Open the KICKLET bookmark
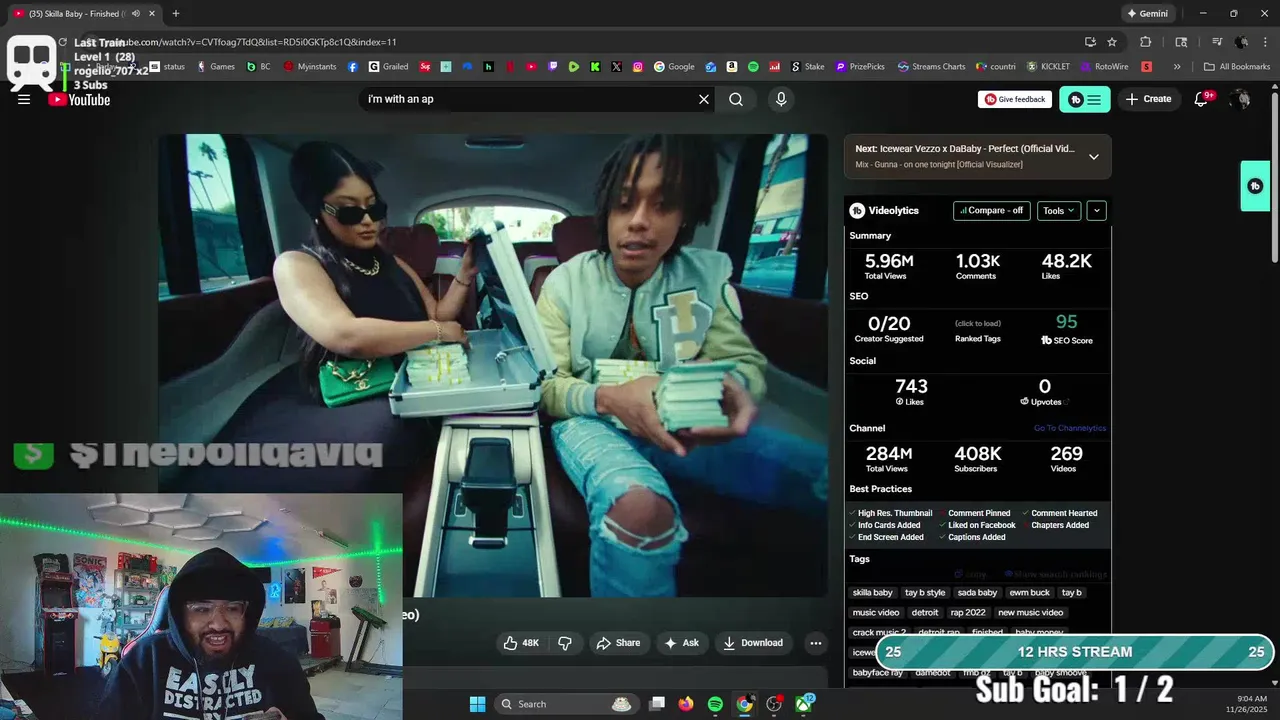The width and height of the screenshot is (1280, 720). tap(1048, 67)
